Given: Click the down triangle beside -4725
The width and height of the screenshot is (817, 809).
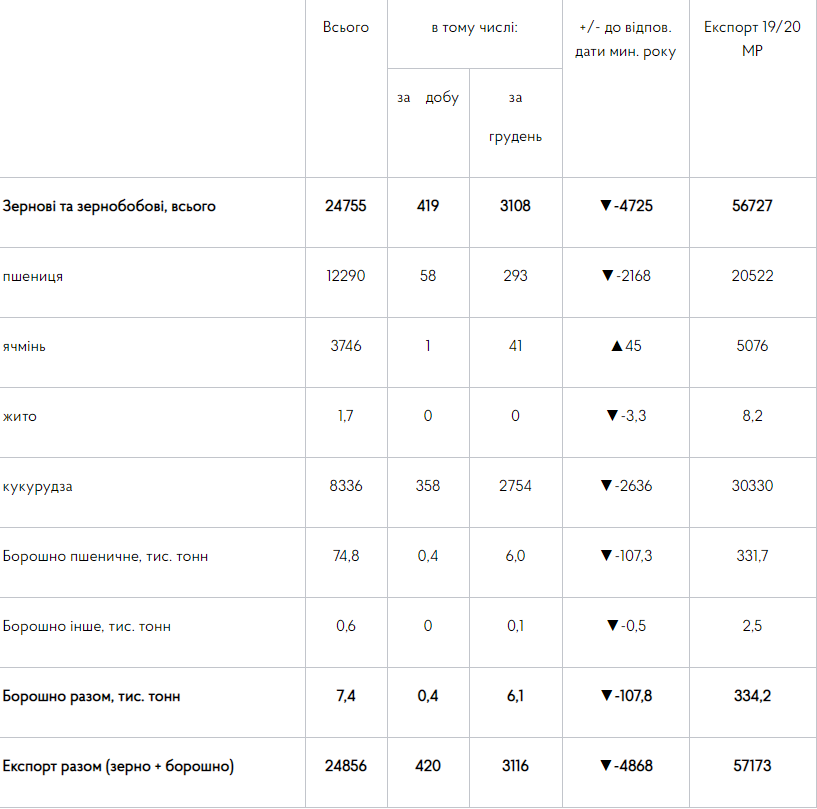Looking at the screenshot, I should click(605, 206).
